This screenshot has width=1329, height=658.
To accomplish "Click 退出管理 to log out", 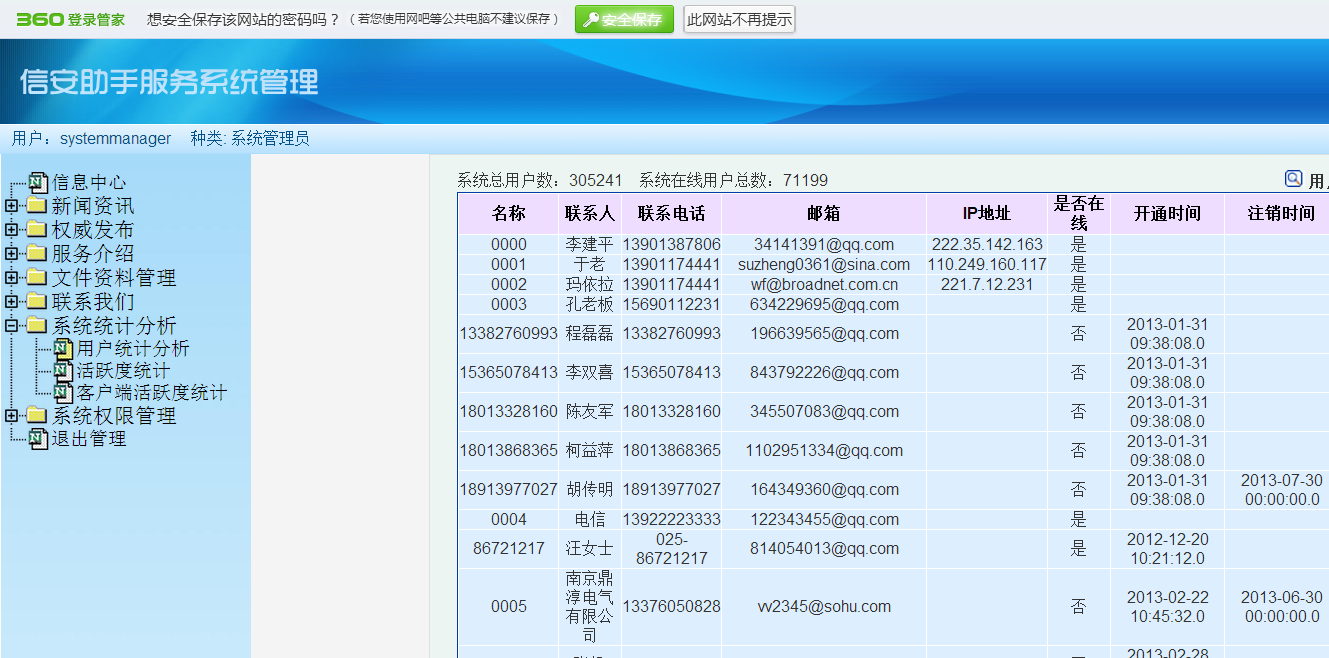I will click(89, 439).
